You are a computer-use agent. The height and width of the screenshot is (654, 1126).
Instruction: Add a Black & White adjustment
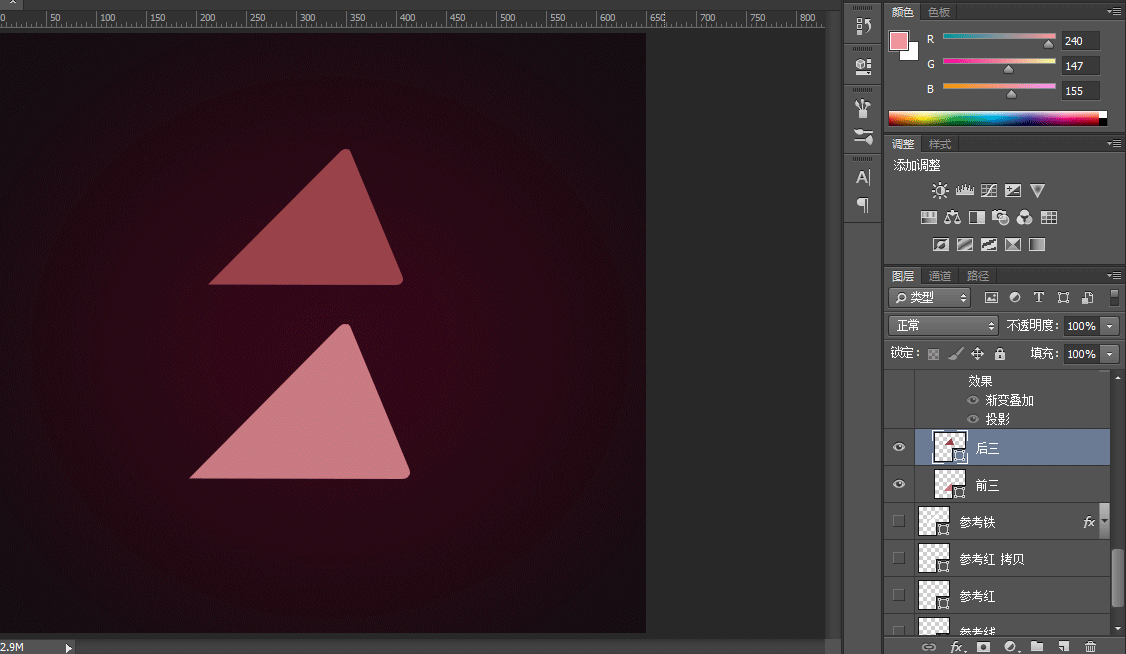pyautogui.click(x=977, y=218)
